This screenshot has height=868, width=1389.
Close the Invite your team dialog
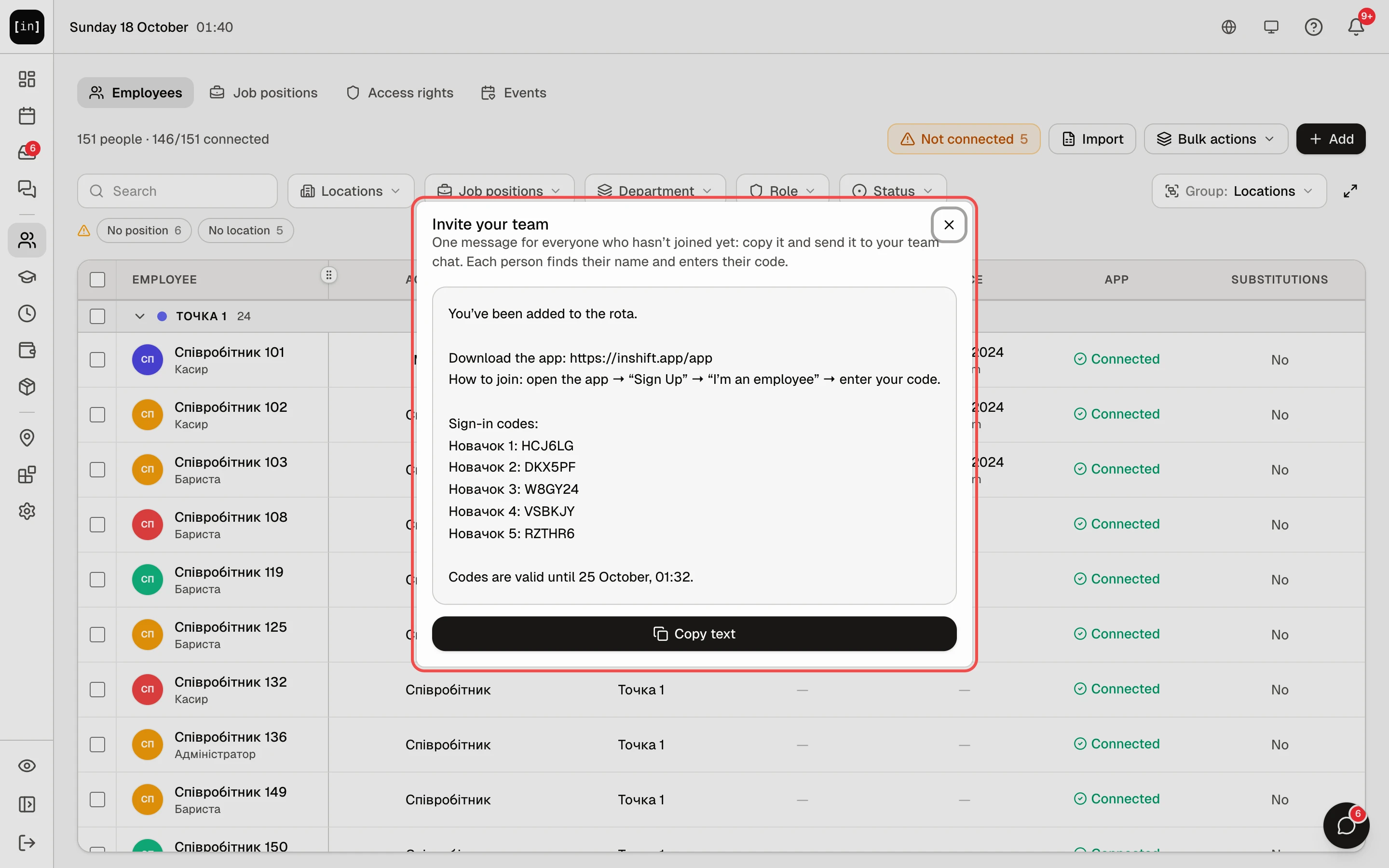949,225
